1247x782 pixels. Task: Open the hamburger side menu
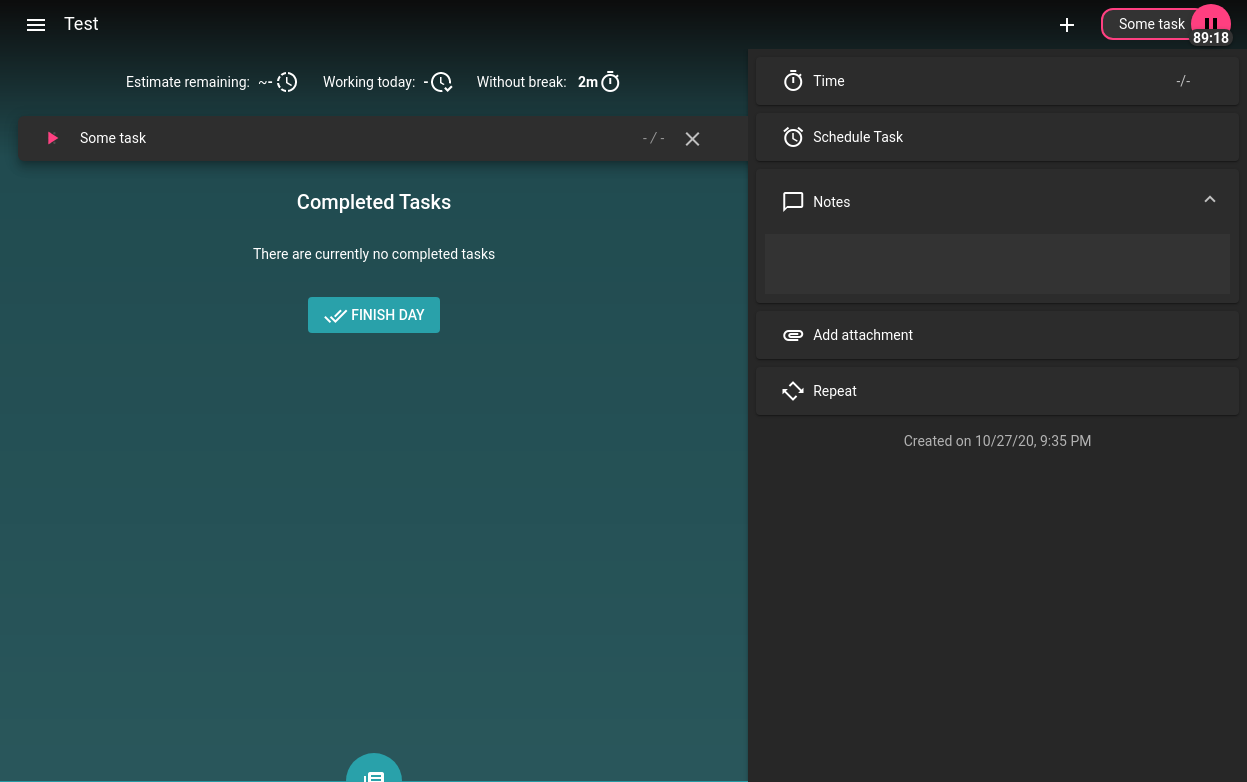(x=36, y=25)
